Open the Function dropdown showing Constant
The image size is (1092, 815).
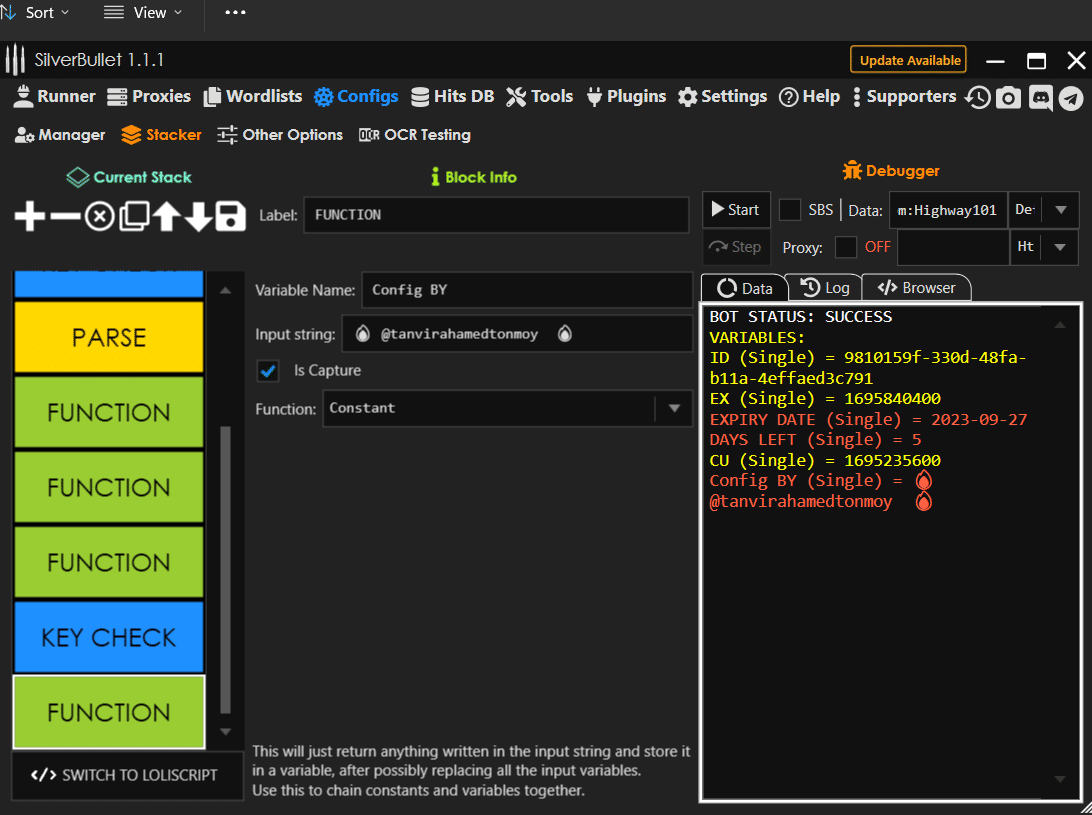(x=507, y=408)
